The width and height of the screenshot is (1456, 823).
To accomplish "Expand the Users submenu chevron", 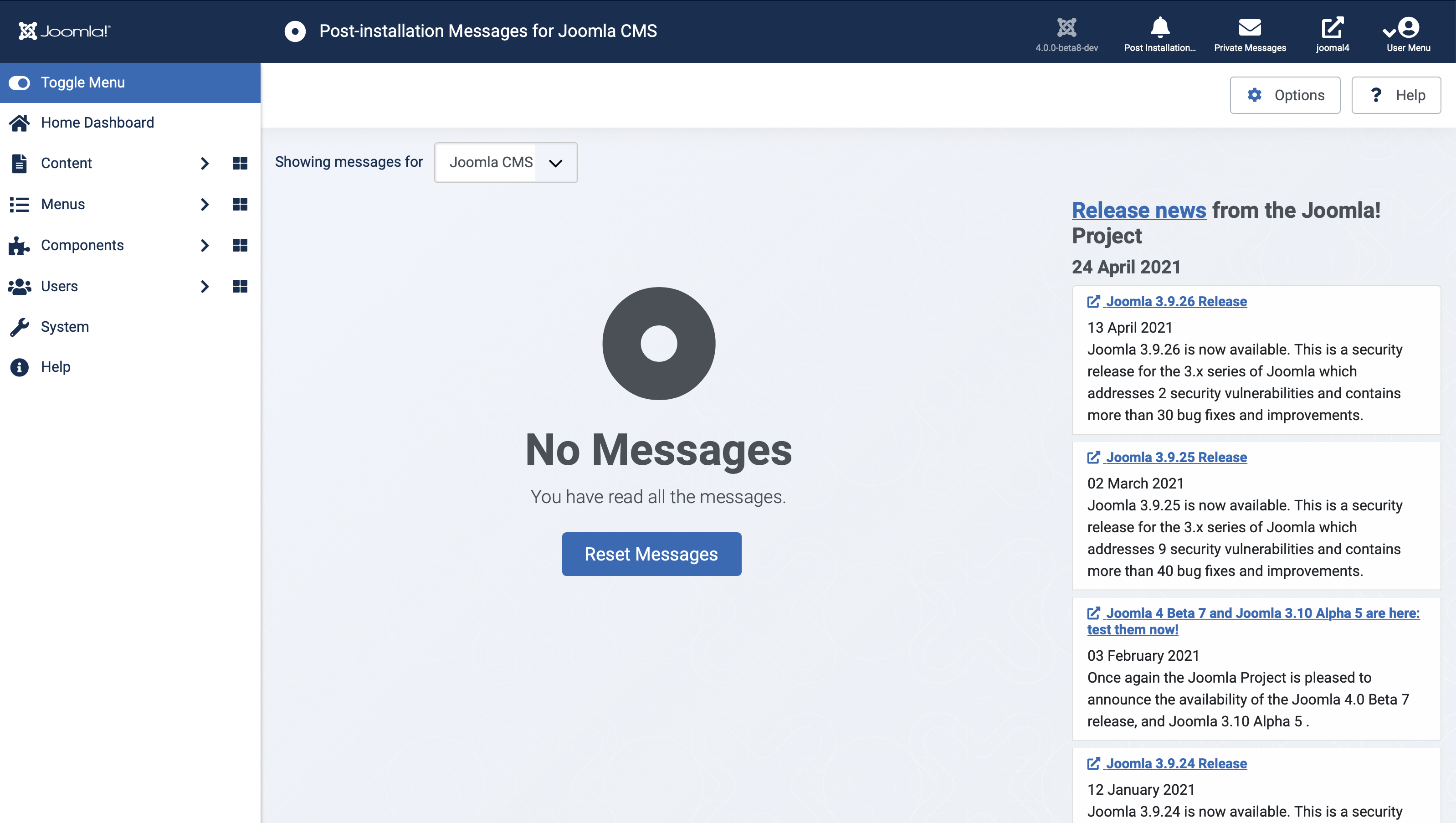I will coord(205,287).
